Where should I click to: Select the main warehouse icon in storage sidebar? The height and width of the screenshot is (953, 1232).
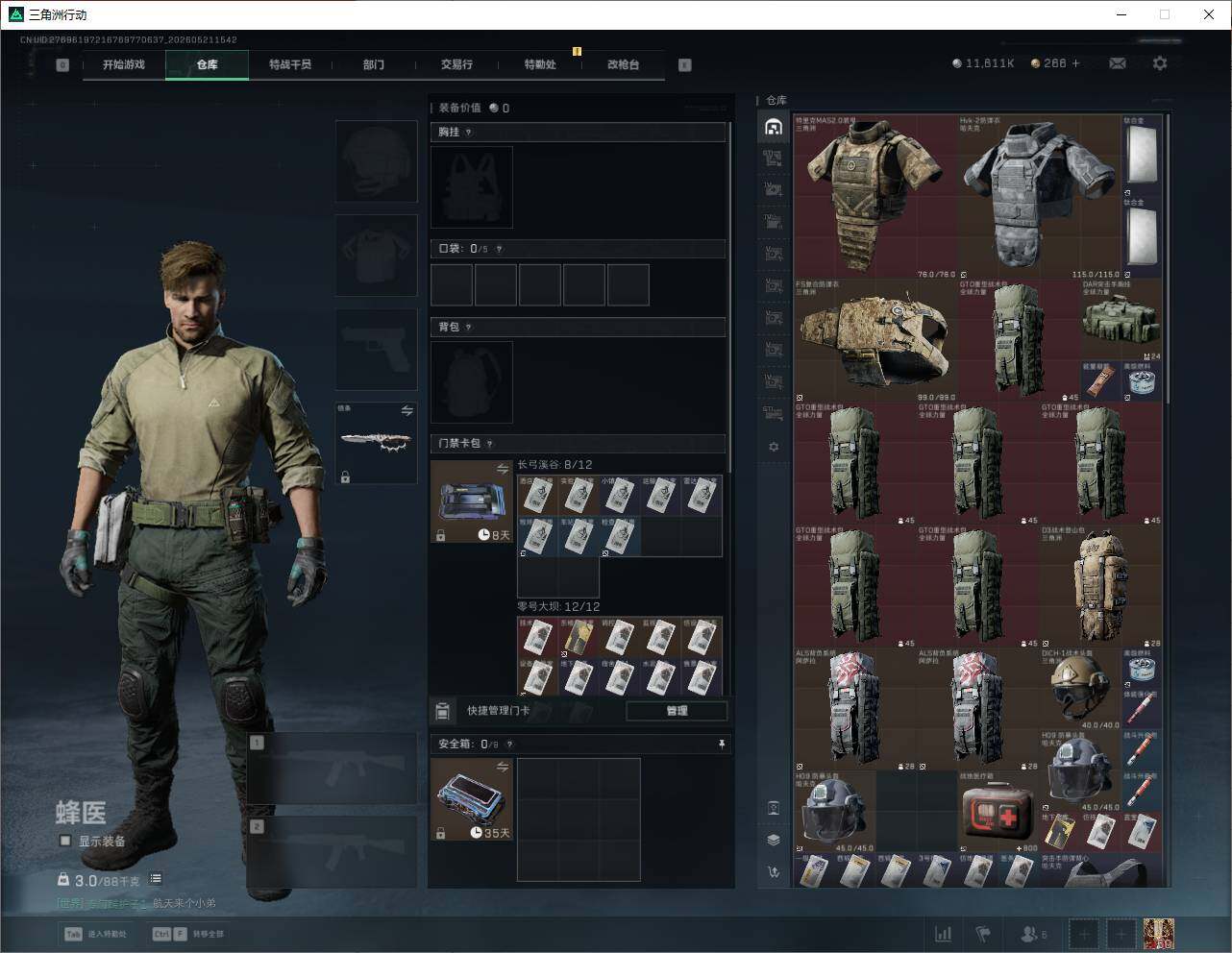click(x=774, y=127)
